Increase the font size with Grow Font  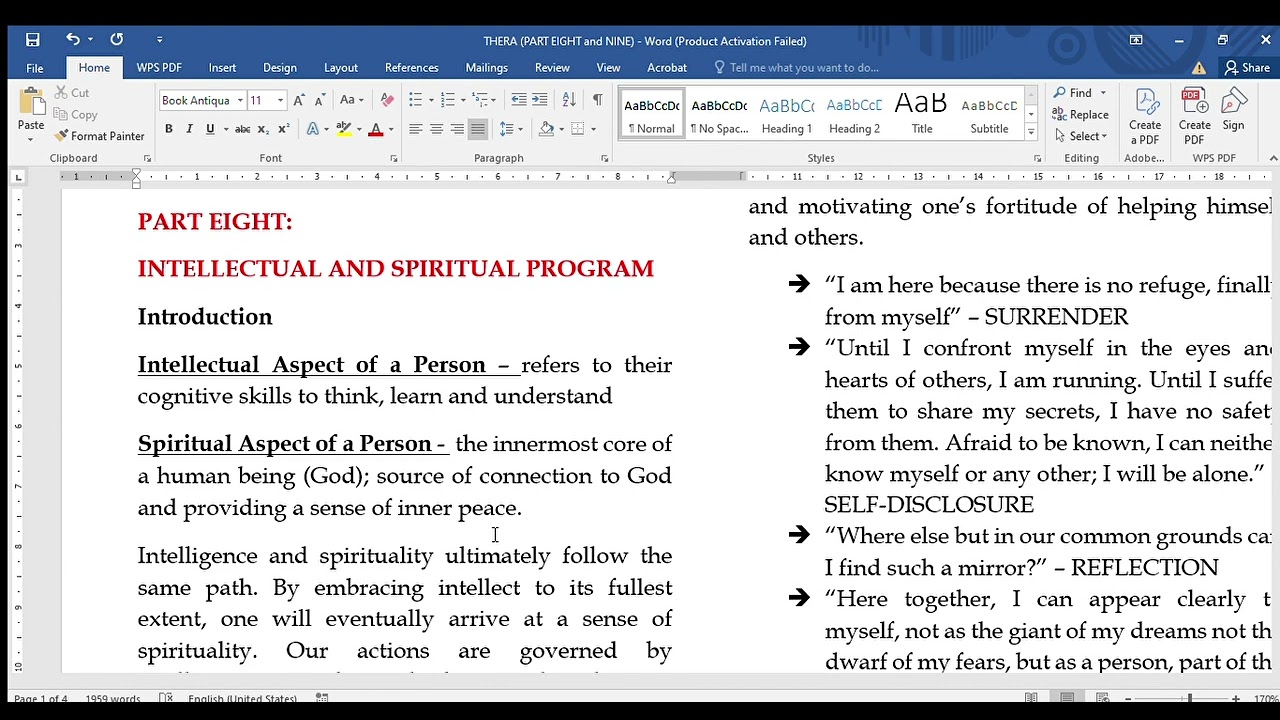click(x=299, y=100)
